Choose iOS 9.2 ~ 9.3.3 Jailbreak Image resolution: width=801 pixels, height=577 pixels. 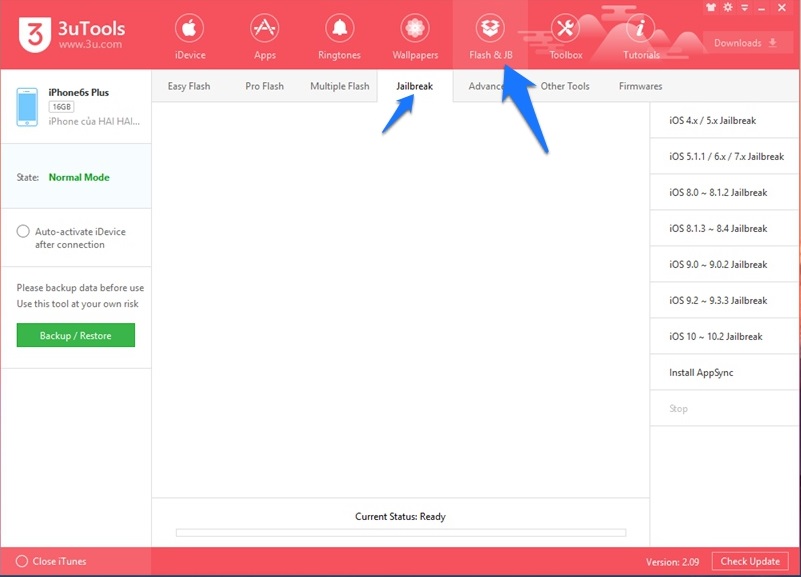click(724, 300)
